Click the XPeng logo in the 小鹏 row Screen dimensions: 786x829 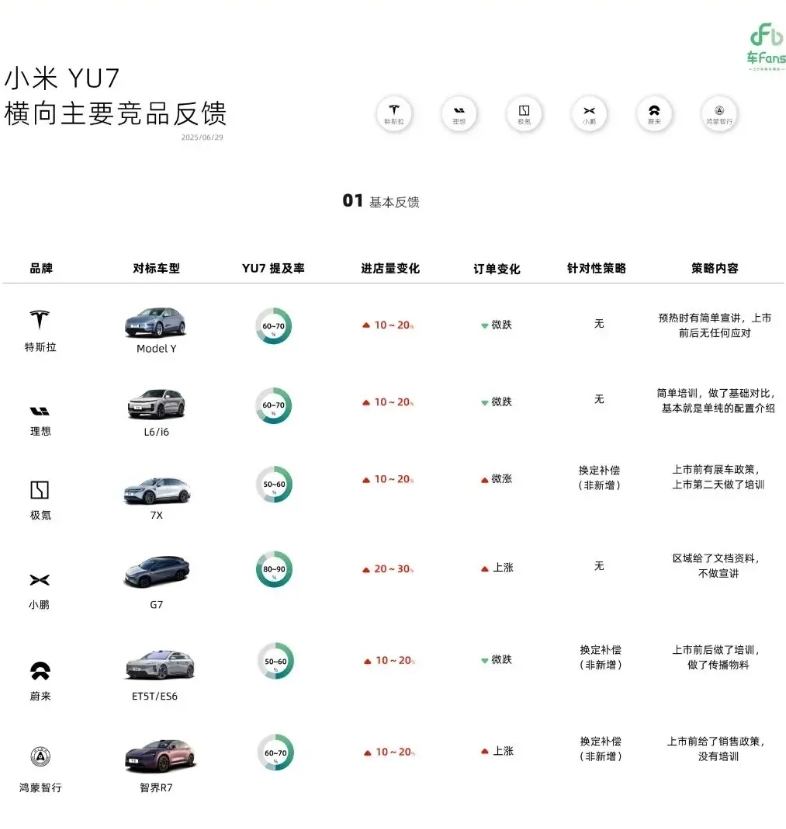click(x=40, y=580)
